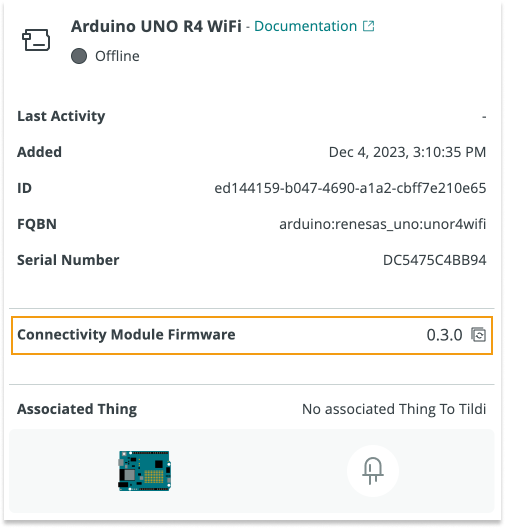Viewport: 505px width, 528px height.
Task: Click the Connectivity Module Firmware row
Action: pyautogui.click(x=252, y=335)
